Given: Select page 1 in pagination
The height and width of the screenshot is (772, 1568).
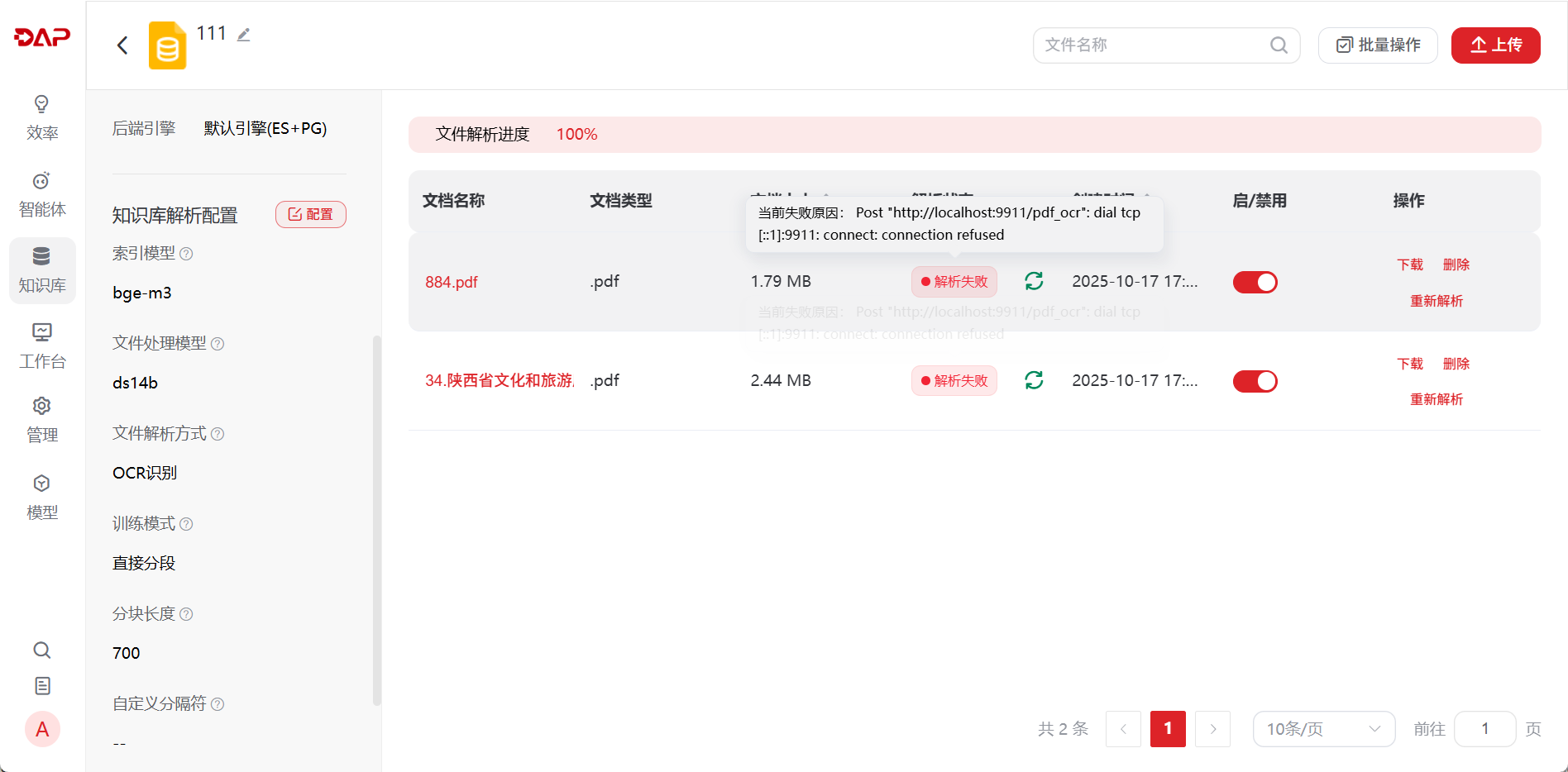Looking at the screenshot, I should (x=1168, y=729).
